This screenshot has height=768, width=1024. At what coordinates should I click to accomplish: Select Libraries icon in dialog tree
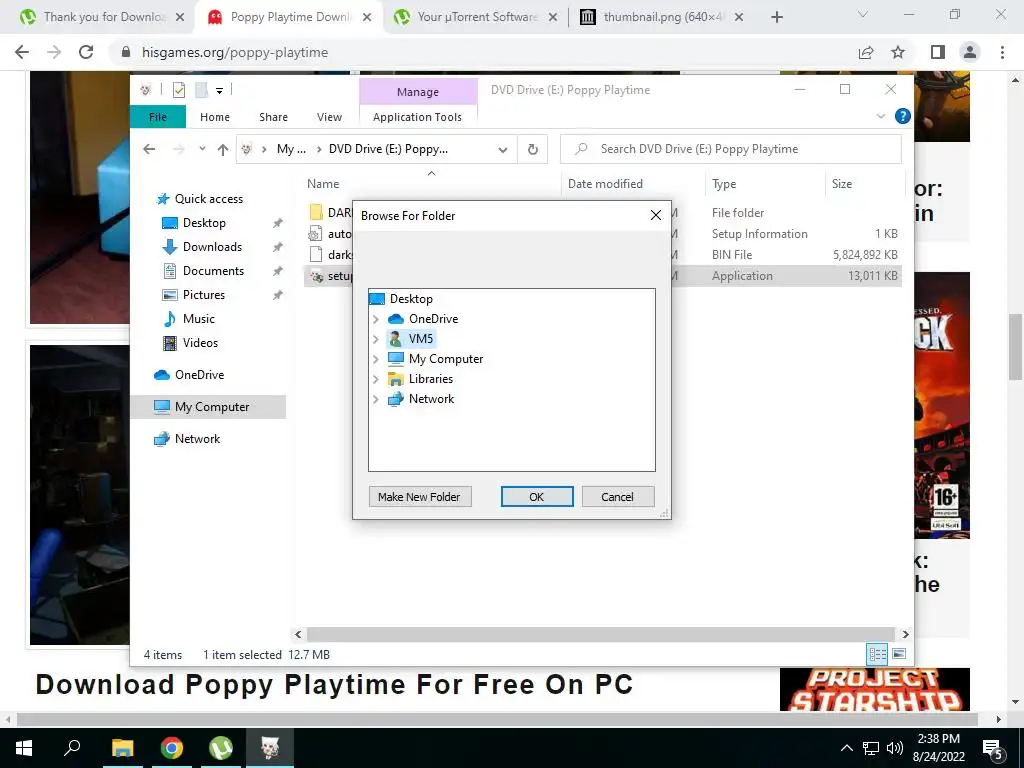click(x=395, y=379)
